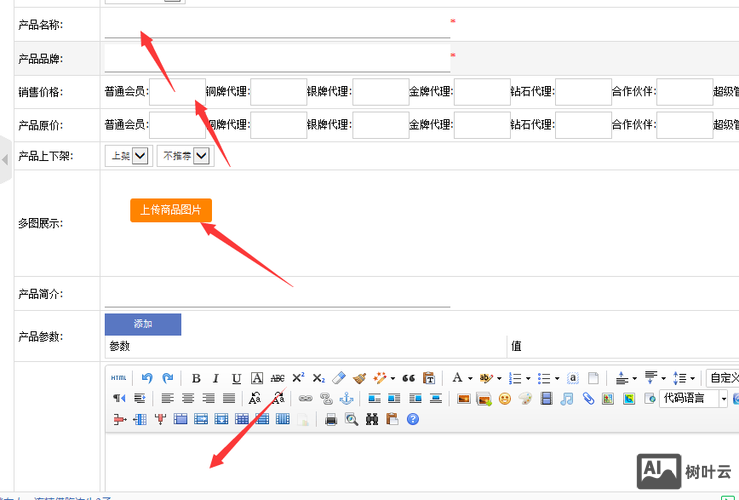Click the Undo arrow in editor toolbar
739x500 pixels.
click(x=147, y=378)
